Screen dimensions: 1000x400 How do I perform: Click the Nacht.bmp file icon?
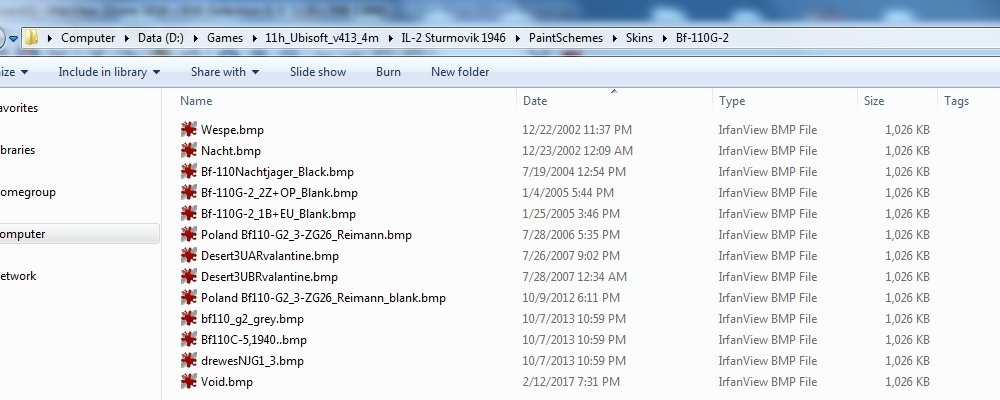[x=189, y=151]
